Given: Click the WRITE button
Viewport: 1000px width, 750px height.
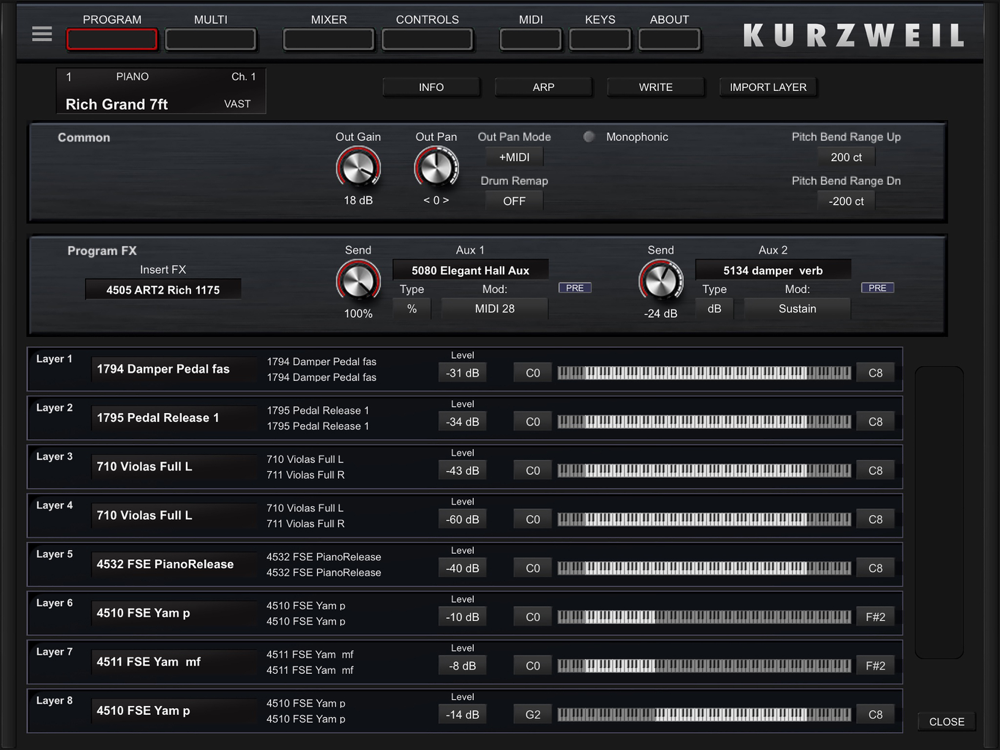Looking at the screenshot, I should [x=656, y=87].
